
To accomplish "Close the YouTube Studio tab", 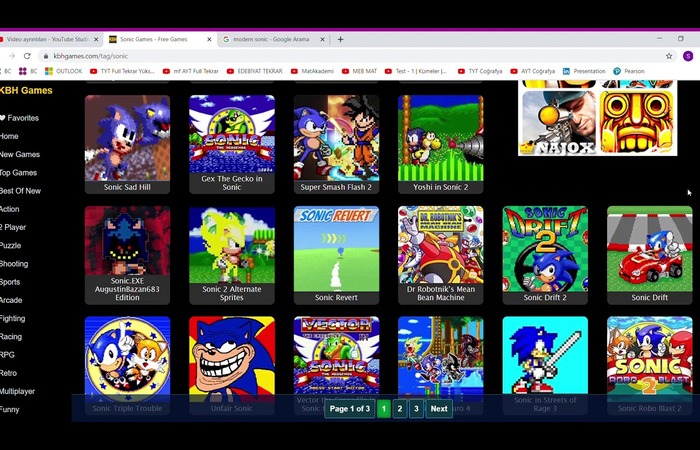I will click(96, 39).
